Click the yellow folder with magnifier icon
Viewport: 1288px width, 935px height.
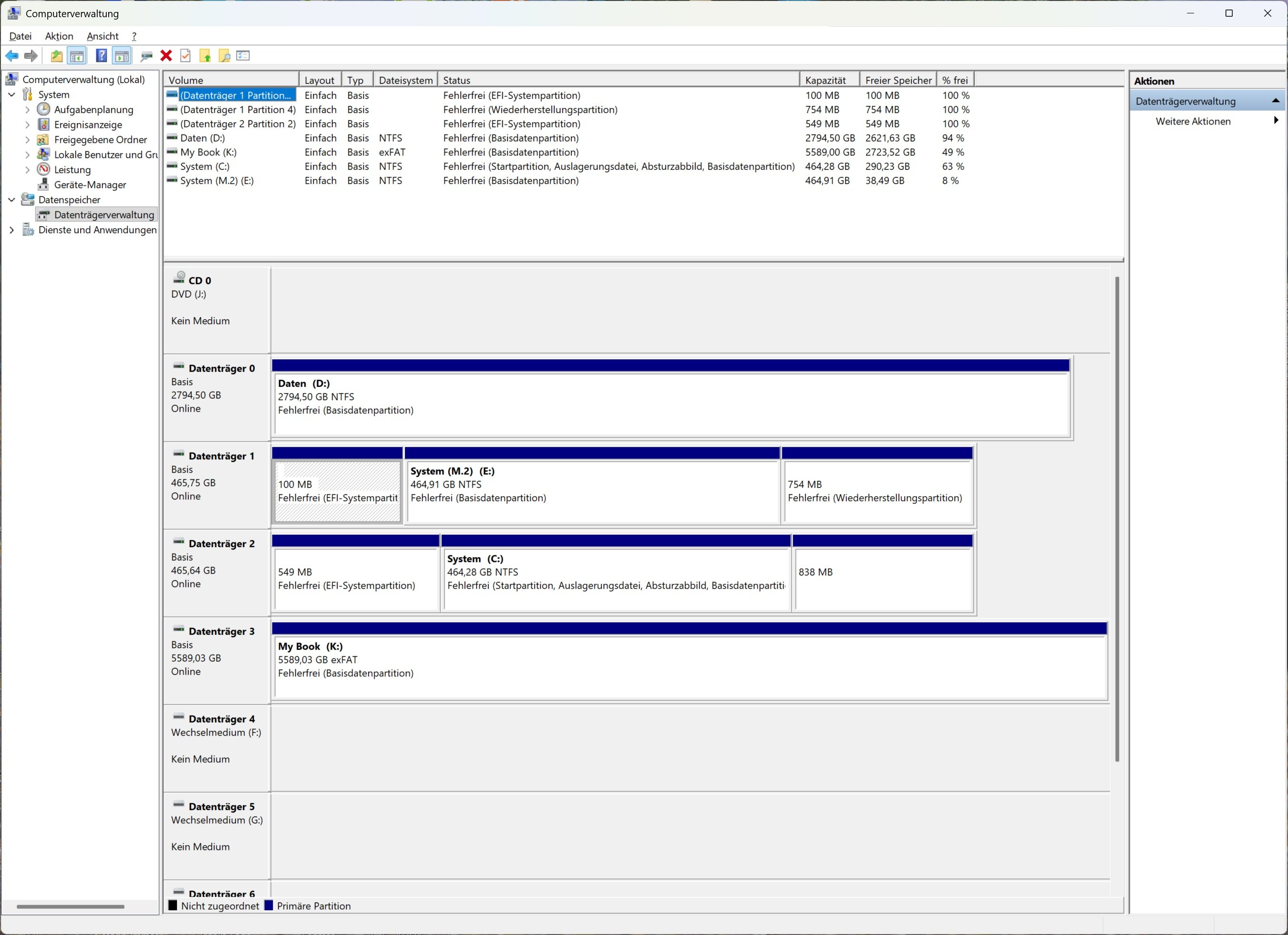click(224, 56)
